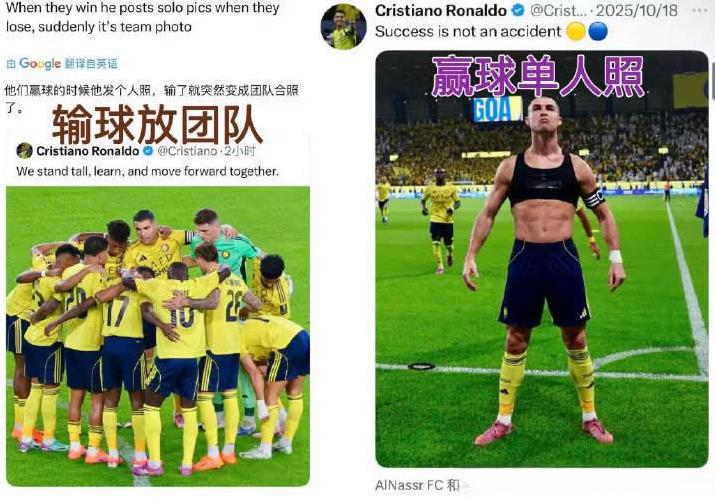Click the top-right tweet profile avatar
Image resolution: width=715 pixels, height=500 pixels.
tap(343, 26)
